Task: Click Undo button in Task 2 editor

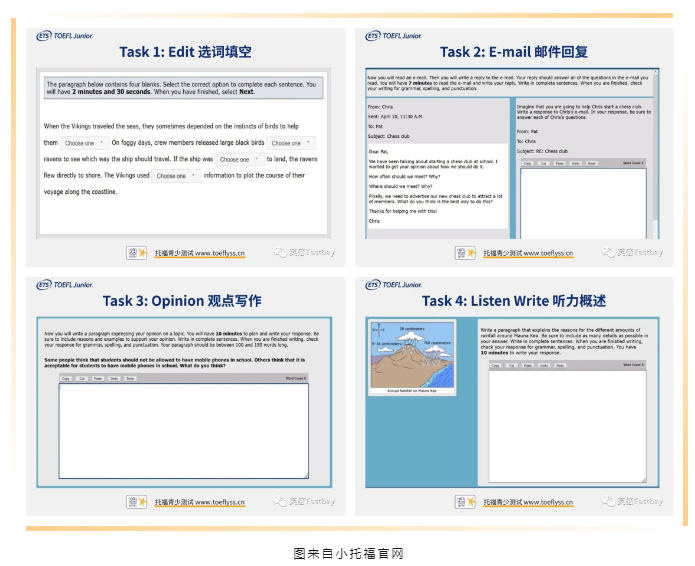Action: coord(576,163)
